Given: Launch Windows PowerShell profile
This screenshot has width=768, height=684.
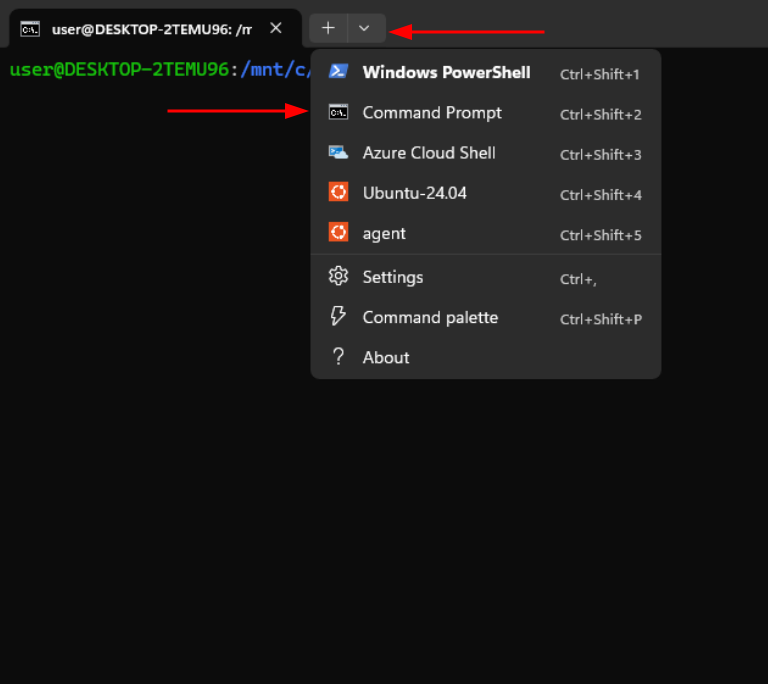Looking at the screenshot, I should tap(486, 73).
